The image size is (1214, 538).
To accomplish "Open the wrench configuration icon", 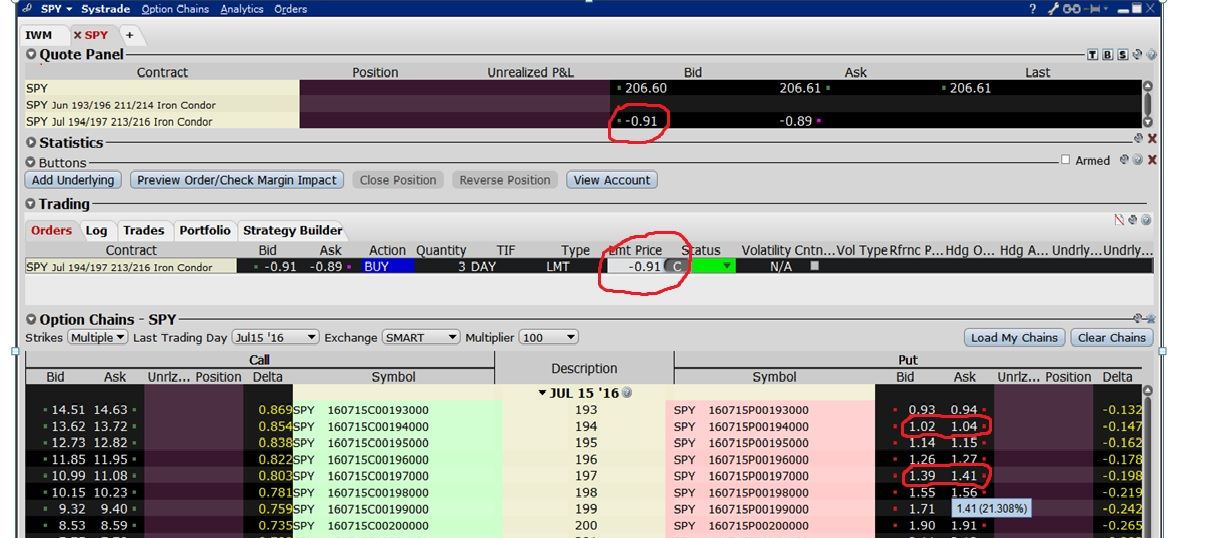I will (1053, 9).
